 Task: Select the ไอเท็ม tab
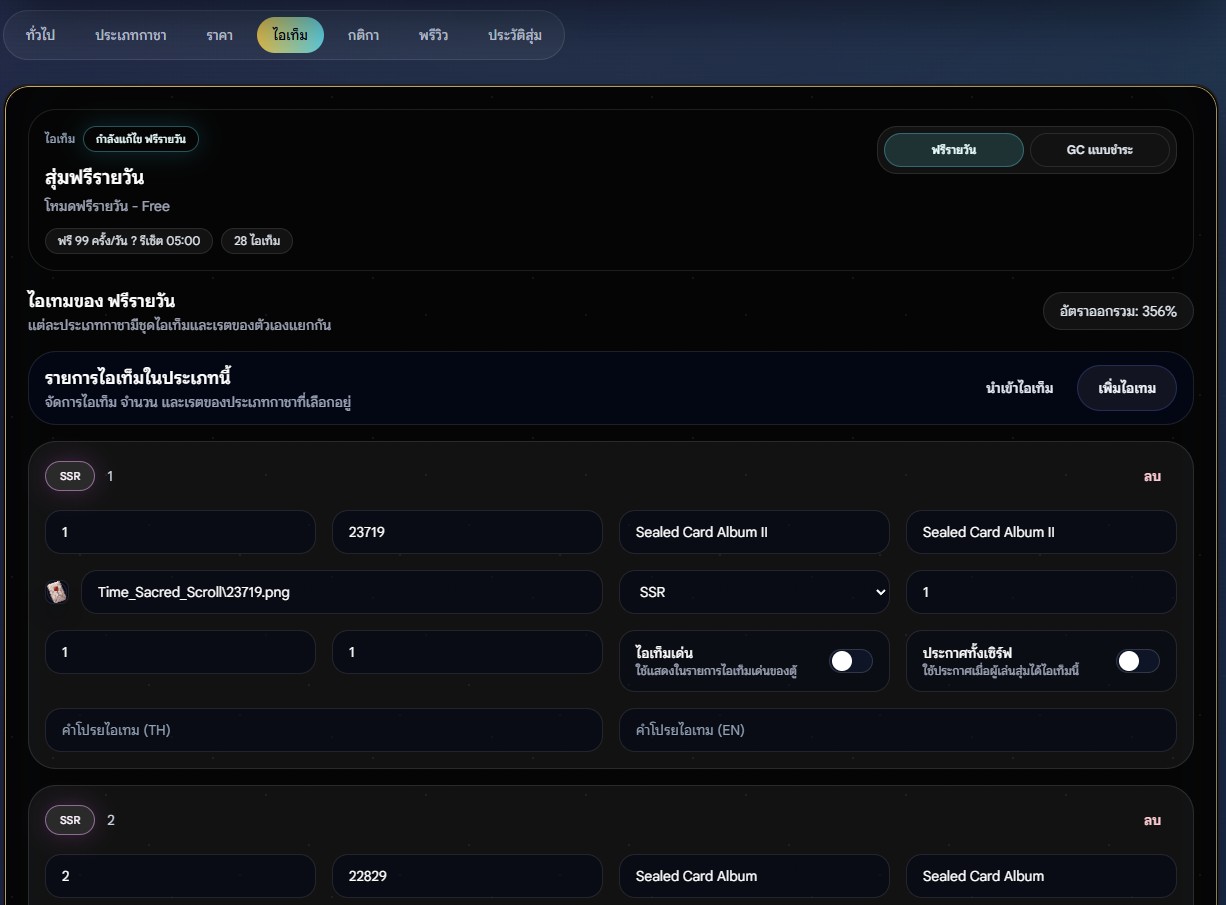click(290, 35)
